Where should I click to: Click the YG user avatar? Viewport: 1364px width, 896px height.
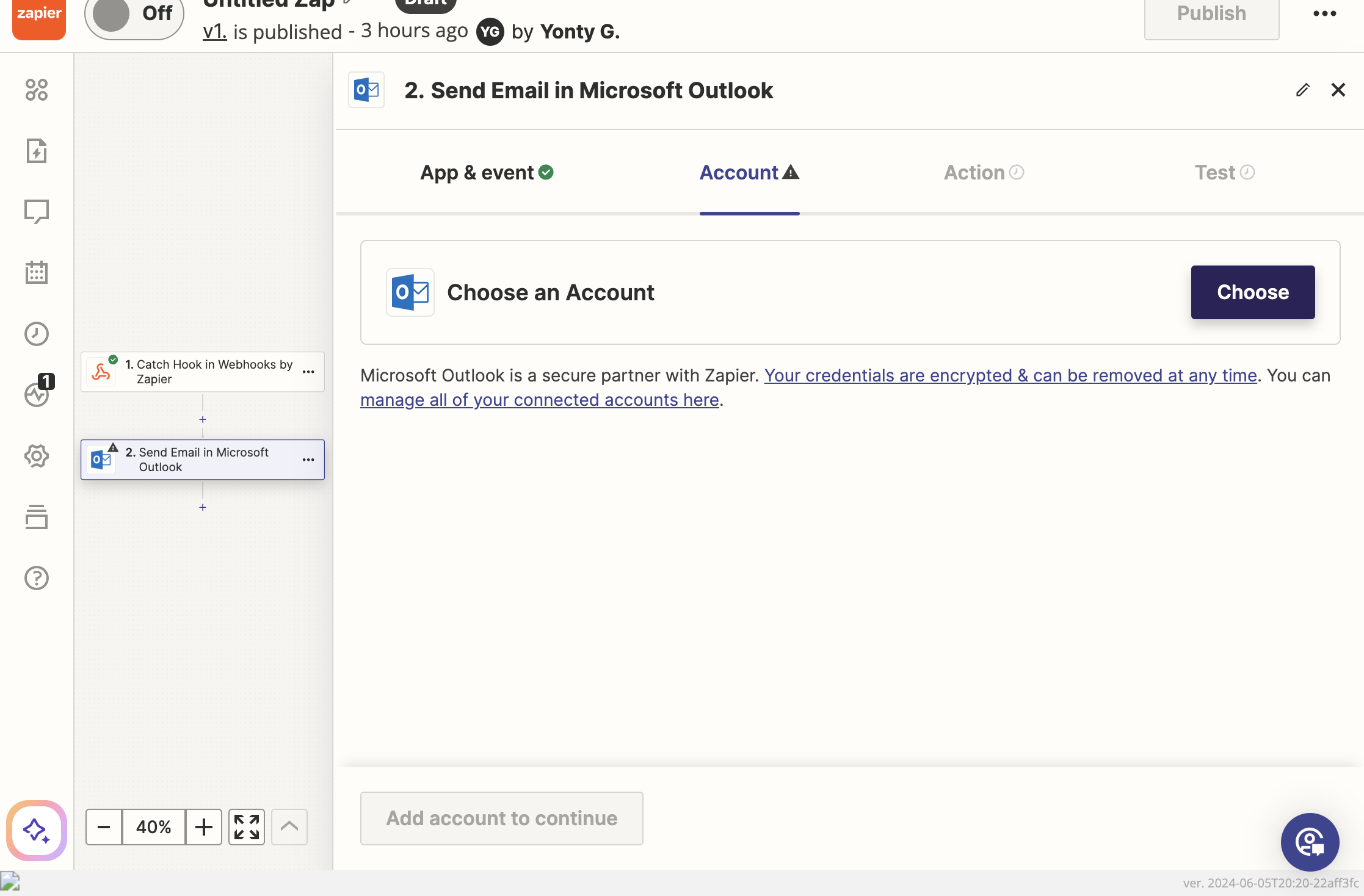tap(490, 32)
